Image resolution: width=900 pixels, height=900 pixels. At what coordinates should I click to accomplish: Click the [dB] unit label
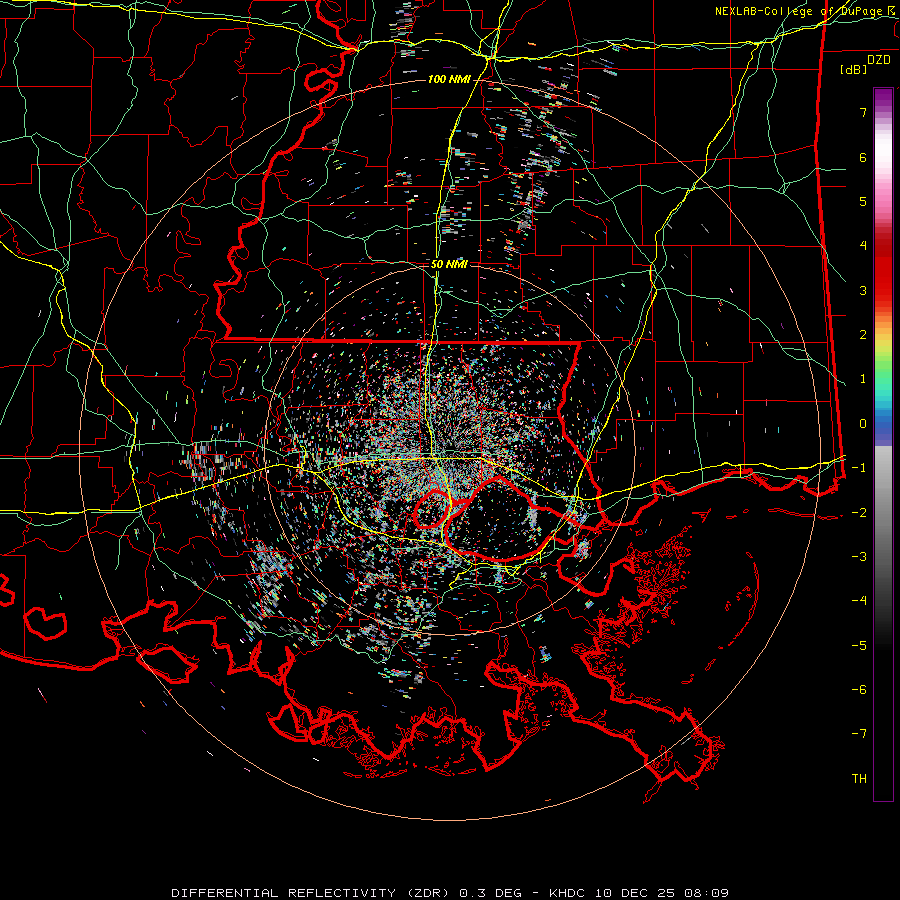coord(854,69)
